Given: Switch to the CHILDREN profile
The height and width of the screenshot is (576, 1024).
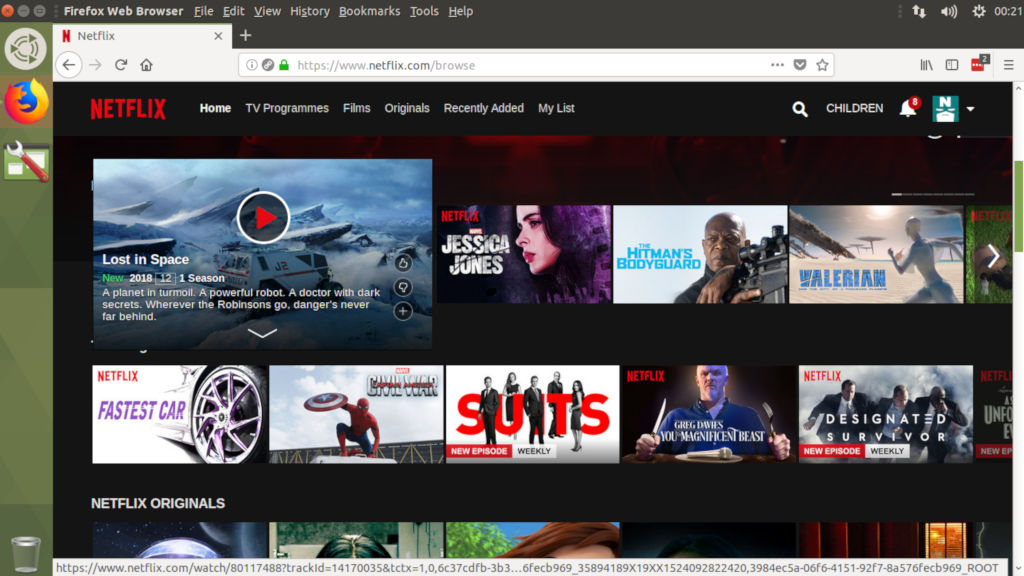Looking at the screenshot, I should (854, 108).
